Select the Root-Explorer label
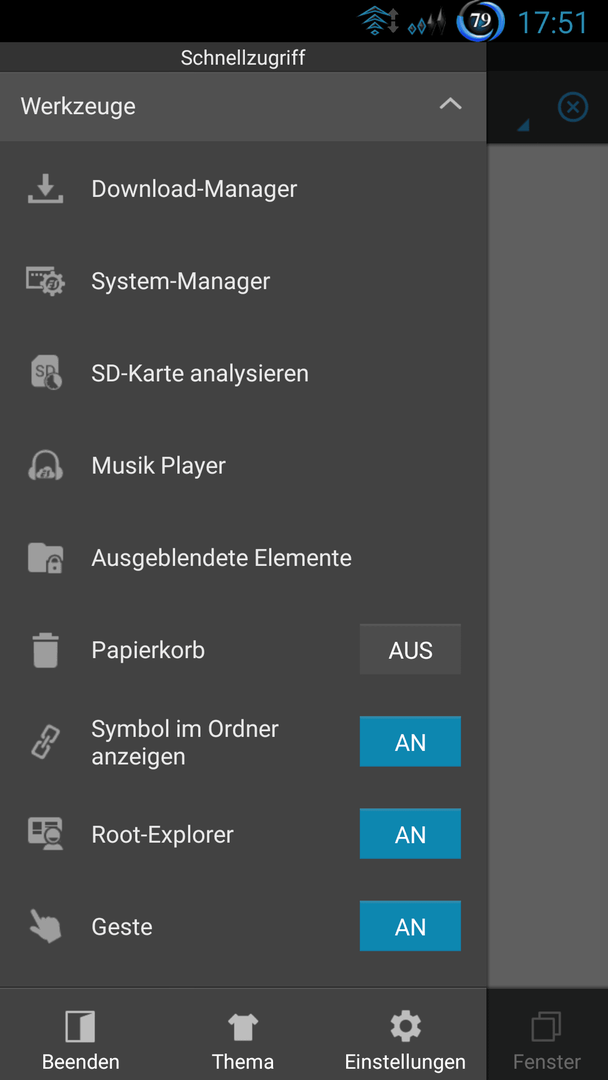Image resolution: width=608 pixels, height=1080 pixels. 163,835
